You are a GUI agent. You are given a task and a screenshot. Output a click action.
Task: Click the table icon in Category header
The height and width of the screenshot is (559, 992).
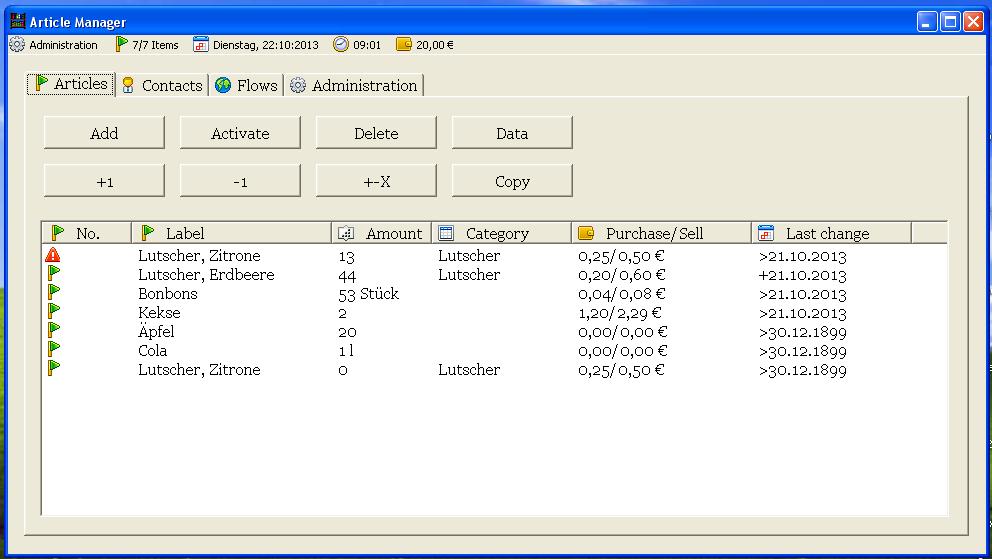tap(446, 233)
